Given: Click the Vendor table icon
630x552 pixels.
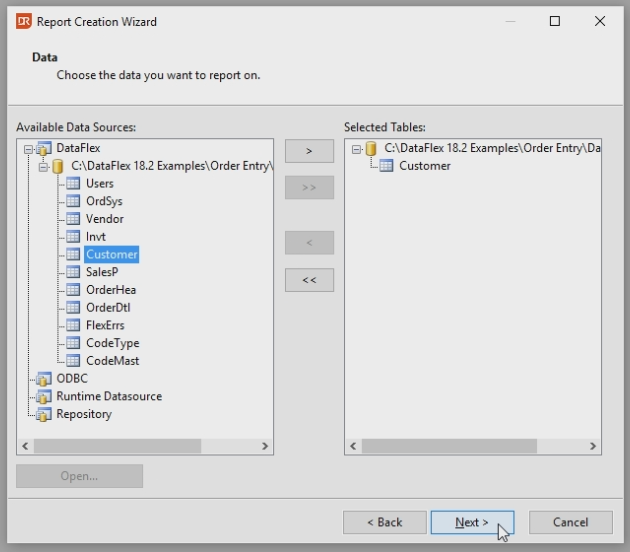Looking at the screenshot, I should (x=72, y=219).
